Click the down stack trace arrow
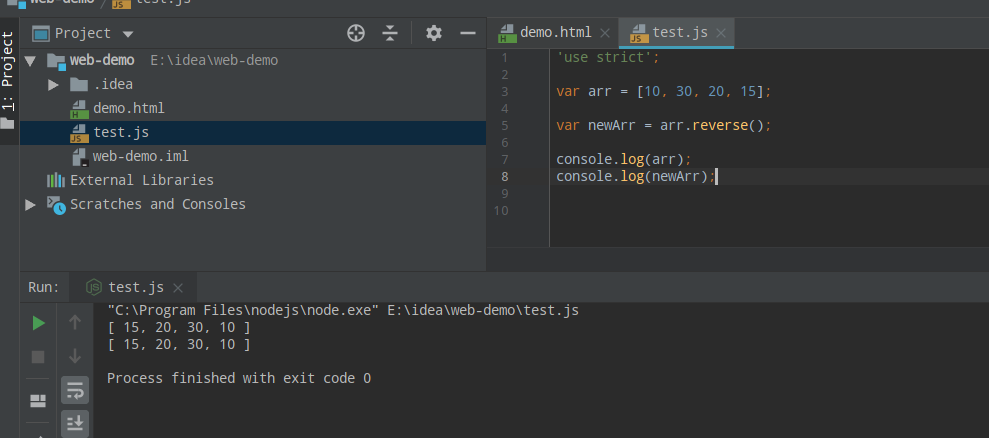The height and width of the screenshot is (438, 989). point(74,356)
